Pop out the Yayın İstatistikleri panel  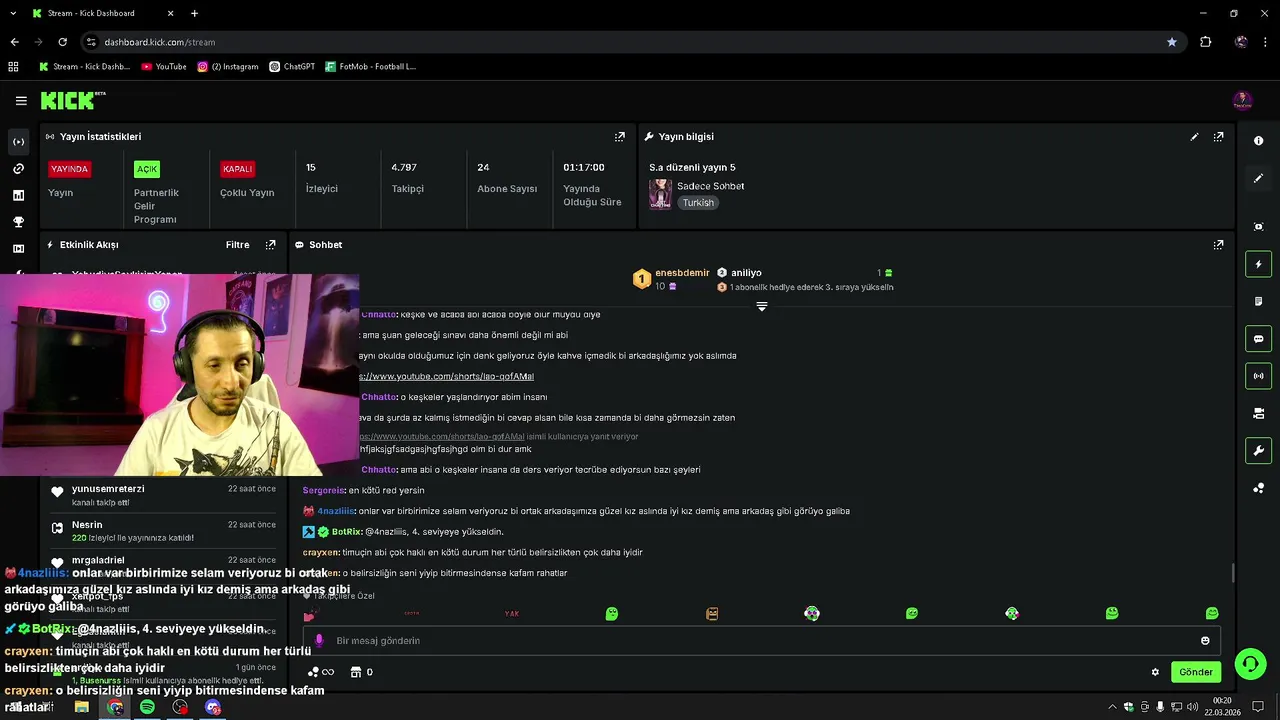point(620,137)
